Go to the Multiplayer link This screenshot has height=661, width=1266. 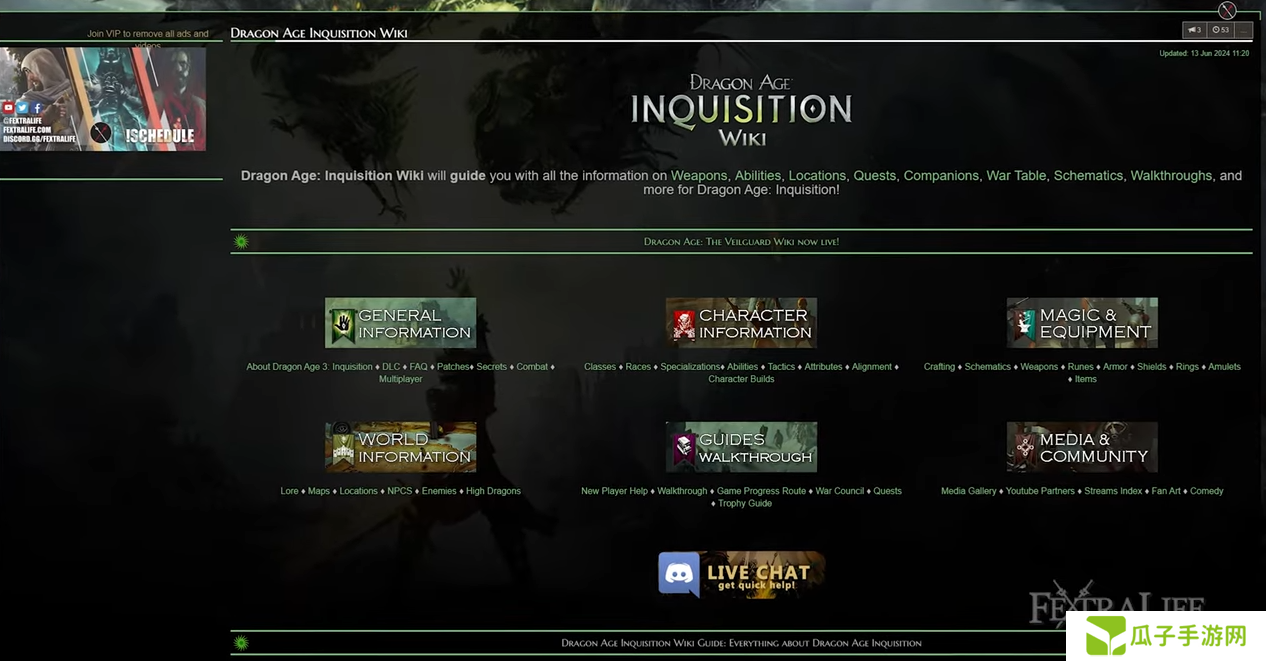coord(400,379)
